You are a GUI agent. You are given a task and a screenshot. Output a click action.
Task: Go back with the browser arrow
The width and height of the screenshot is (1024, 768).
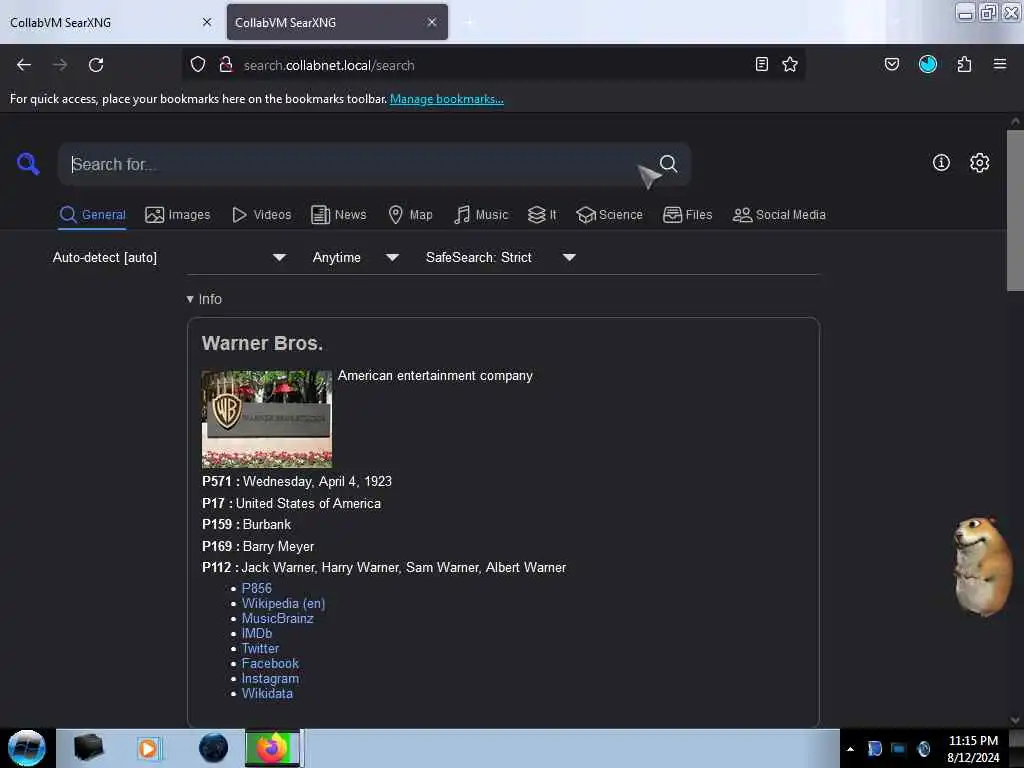point(24,65)
